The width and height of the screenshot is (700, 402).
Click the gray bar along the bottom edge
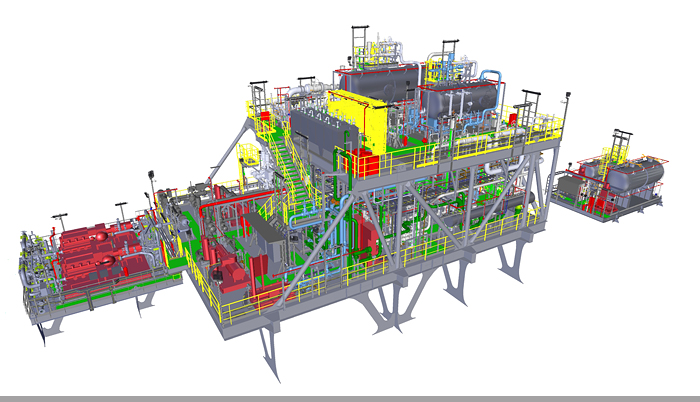click(x=350, y=398)
